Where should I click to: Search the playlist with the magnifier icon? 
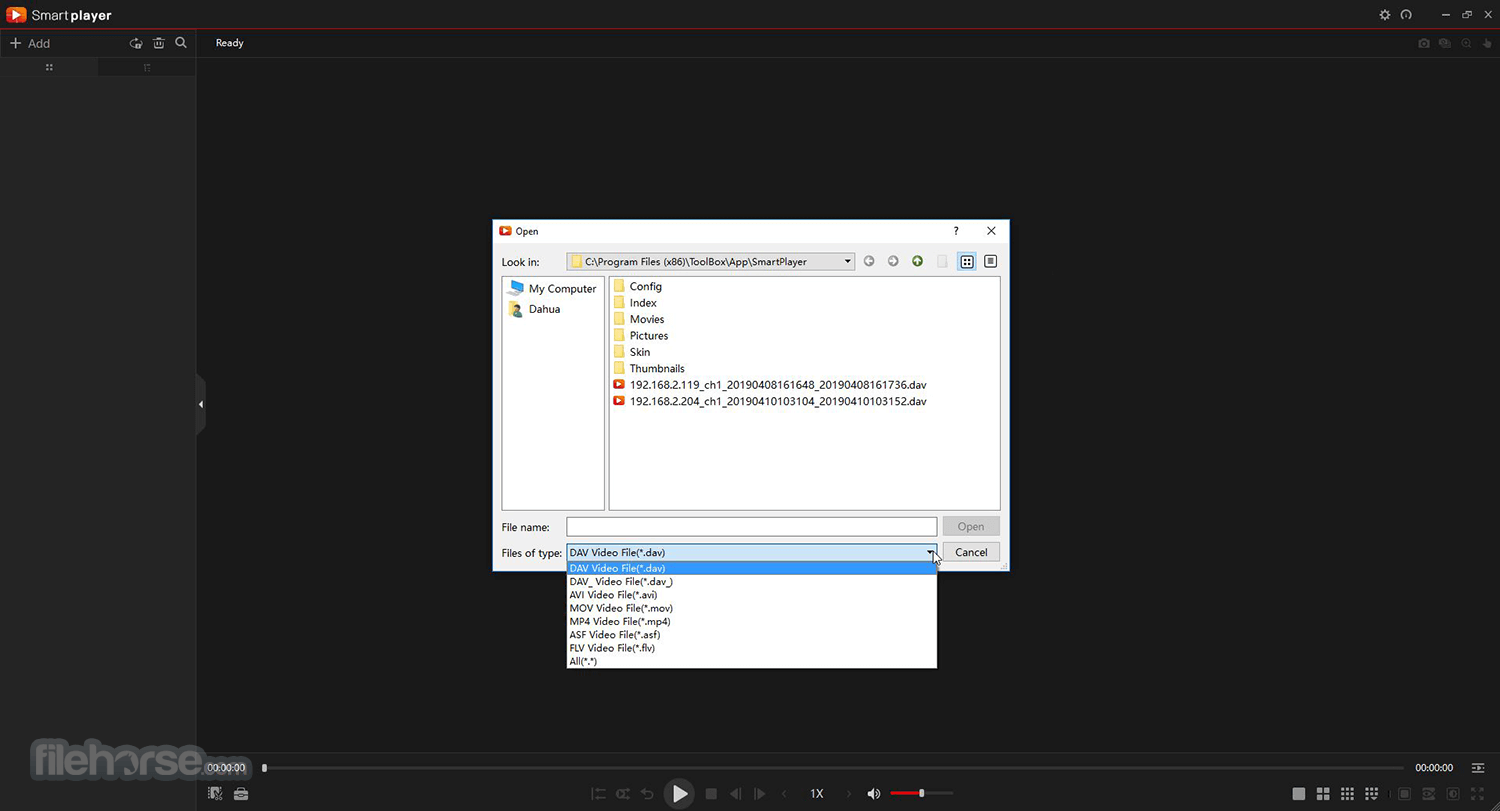click(x=181, y=43)
